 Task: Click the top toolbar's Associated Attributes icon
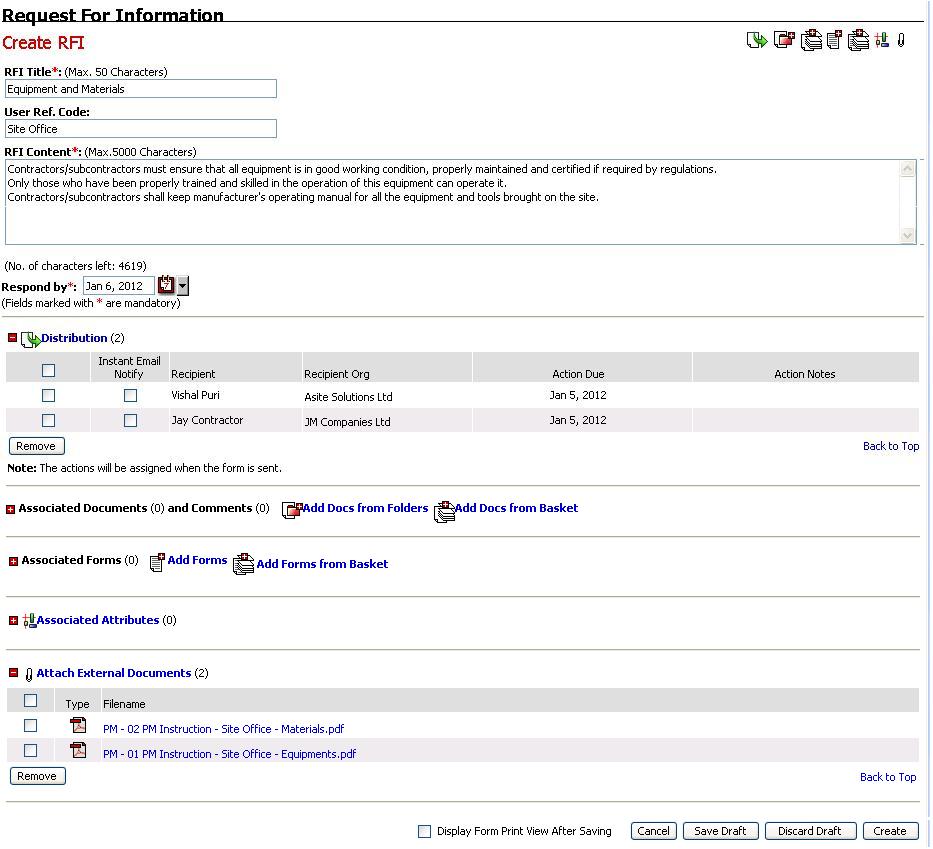coord(882,40)
